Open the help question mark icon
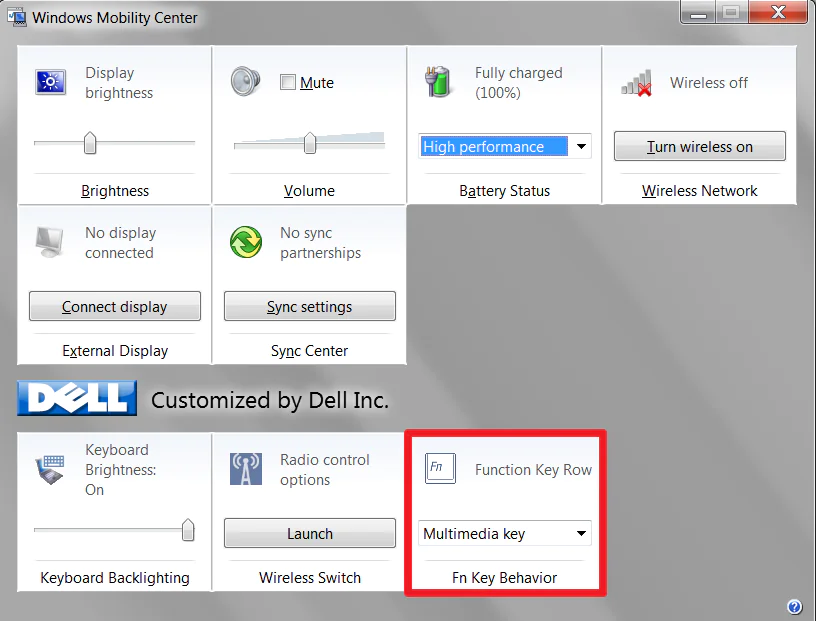 (794, 606)
